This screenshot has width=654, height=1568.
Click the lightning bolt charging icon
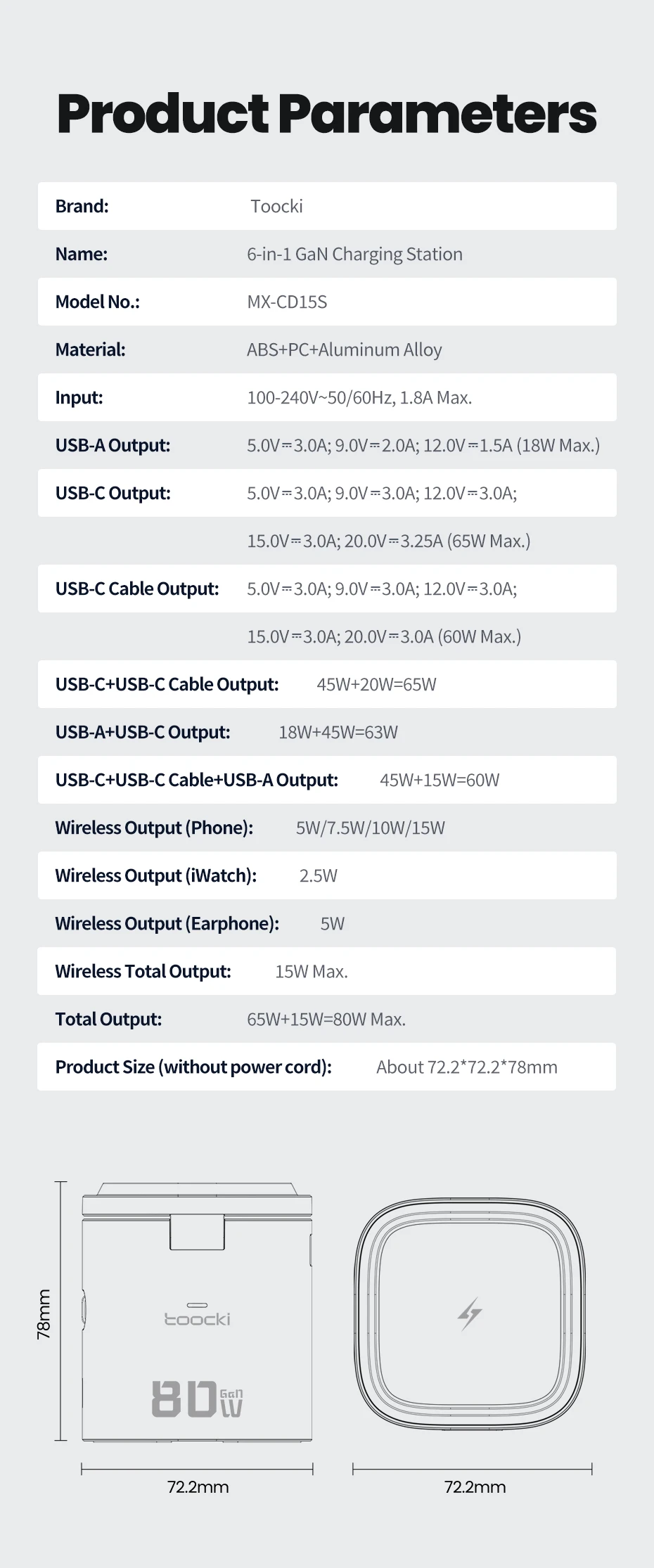pyautogui.click(x=470, y=1313)
